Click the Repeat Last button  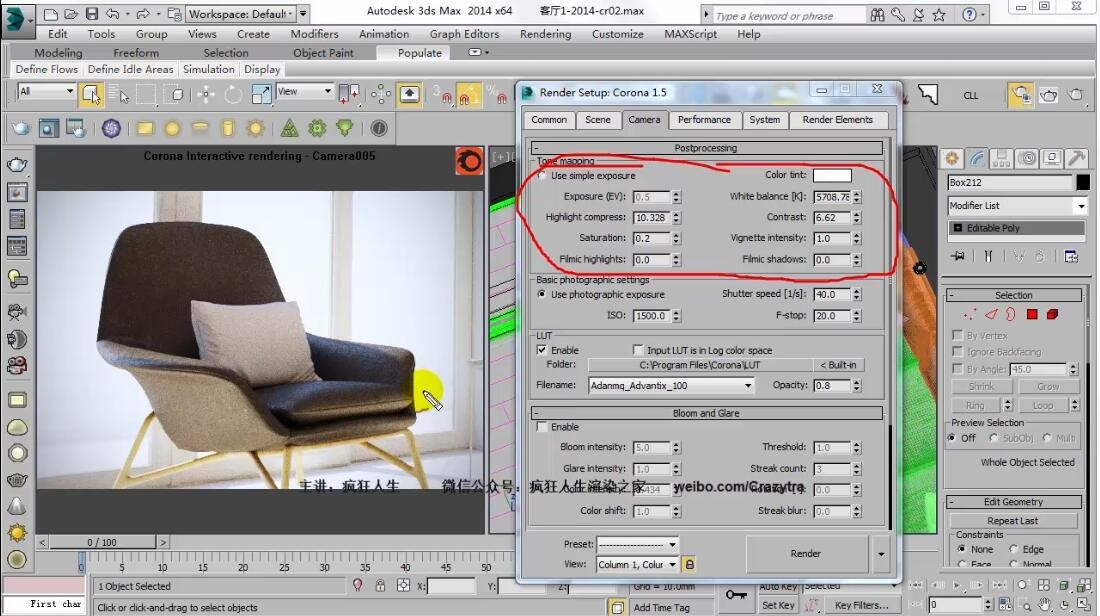1012,521
